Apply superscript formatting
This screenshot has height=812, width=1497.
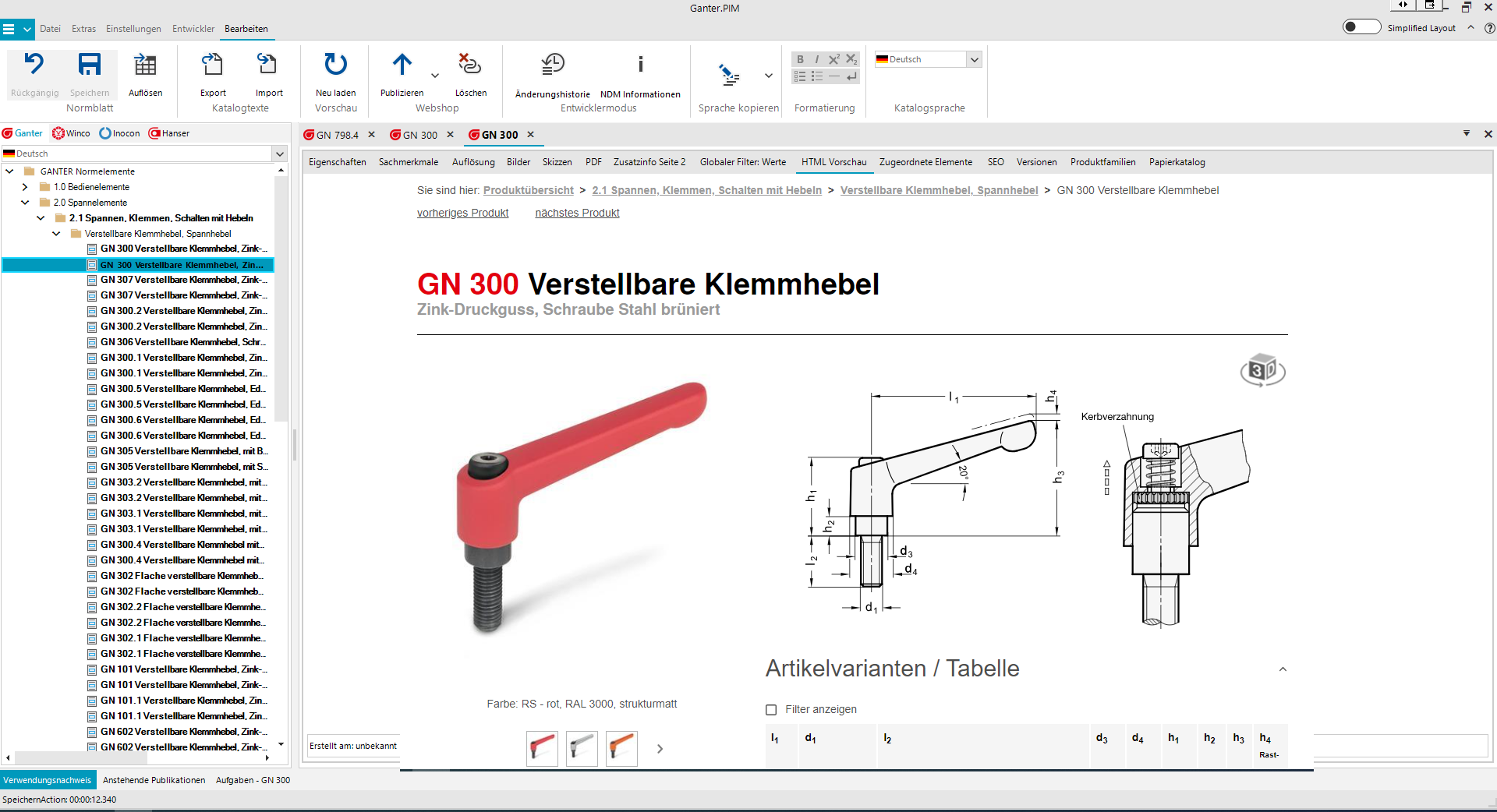833,59
